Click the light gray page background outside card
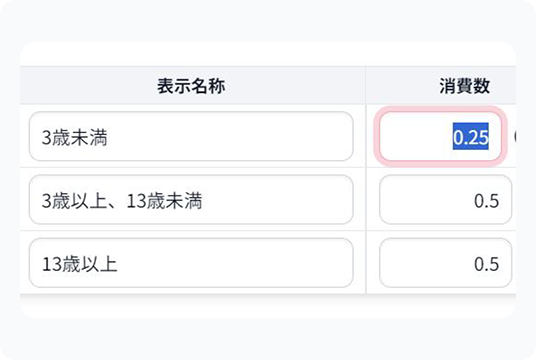536x360 pixels. tap(268, 21)
